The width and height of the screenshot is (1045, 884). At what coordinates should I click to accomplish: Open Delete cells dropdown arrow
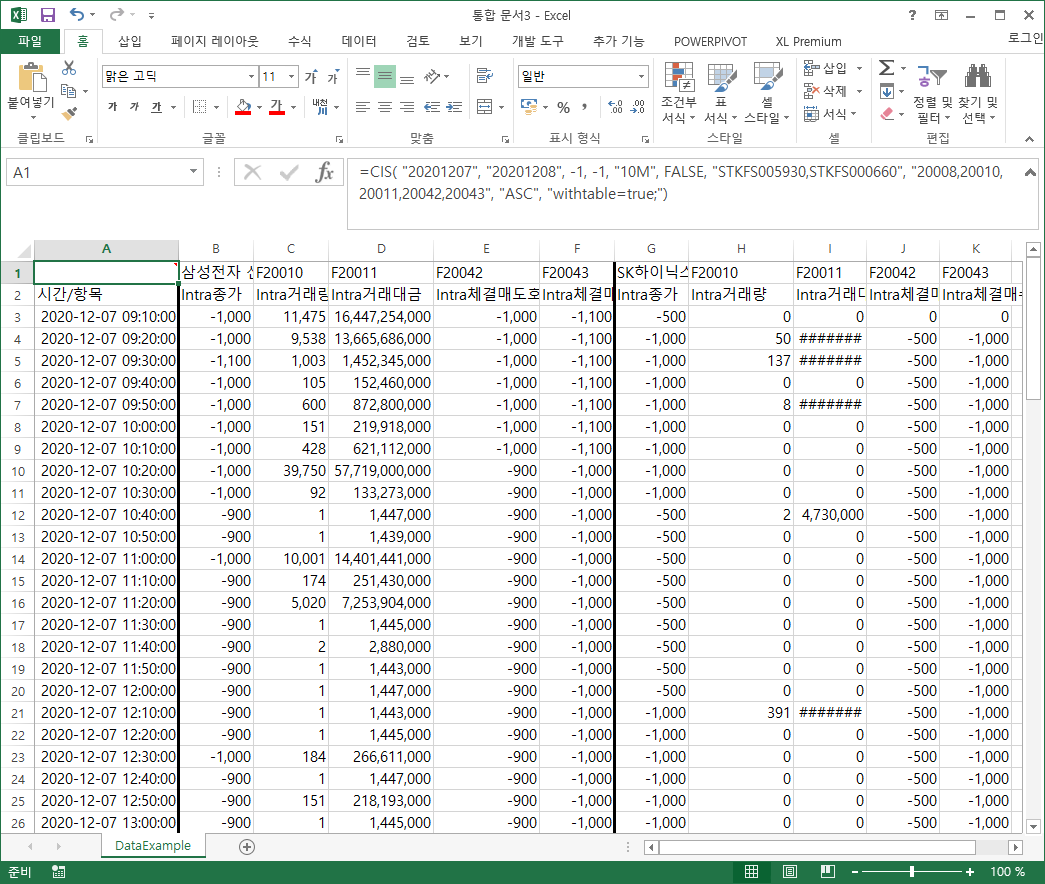click(x=860, y=91)
